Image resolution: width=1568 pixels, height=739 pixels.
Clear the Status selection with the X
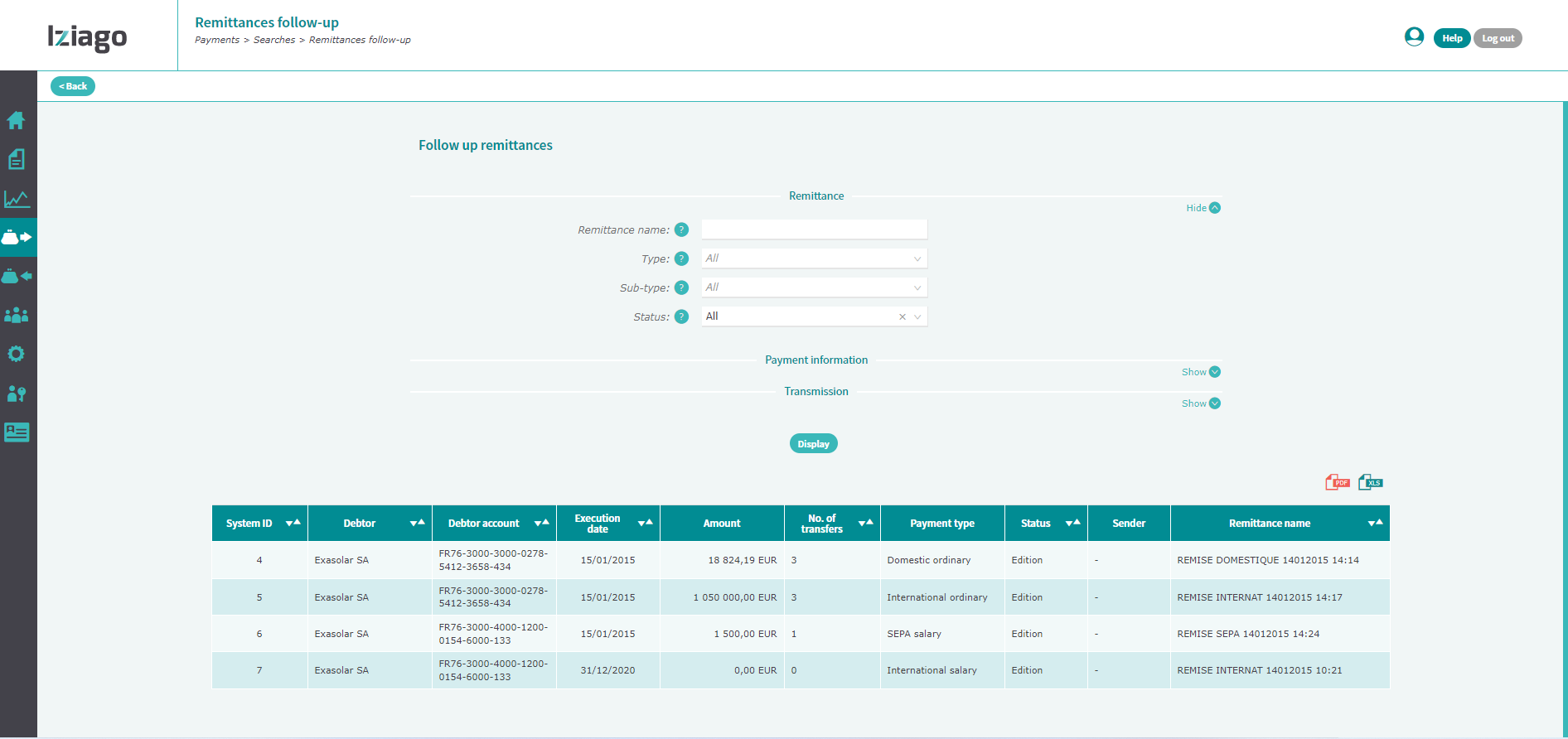coord(903,316)
